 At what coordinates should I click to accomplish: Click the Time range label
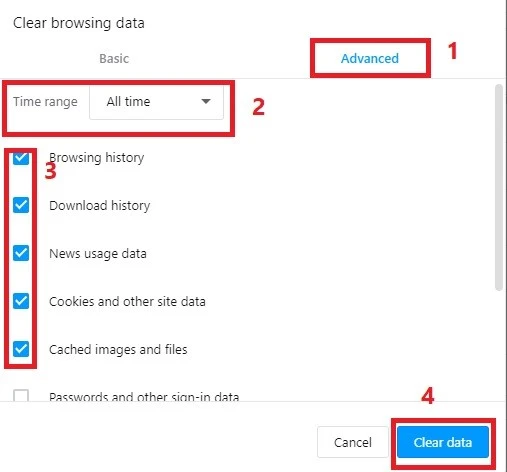coord(45,102)
